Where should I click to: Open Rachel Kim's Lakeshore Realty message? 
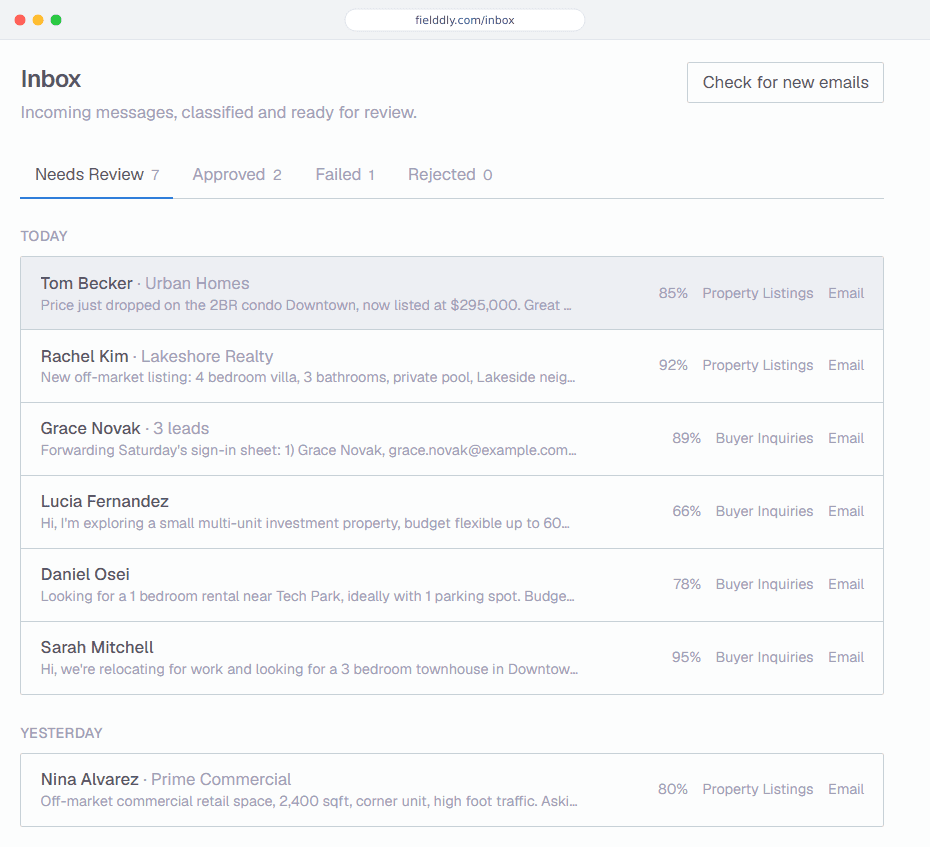coord(452,366)
